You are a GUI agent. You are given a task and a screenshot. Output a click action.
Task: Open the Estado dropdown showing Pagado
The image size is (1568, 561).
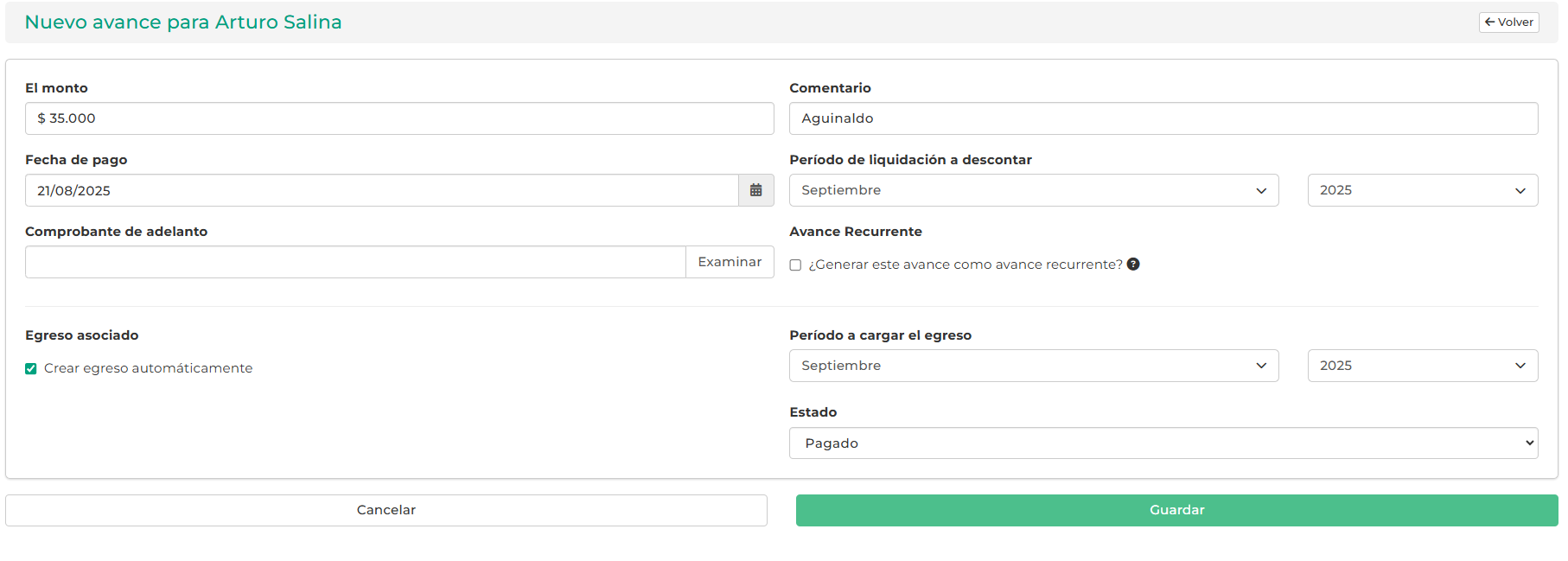coord(1163,443)
